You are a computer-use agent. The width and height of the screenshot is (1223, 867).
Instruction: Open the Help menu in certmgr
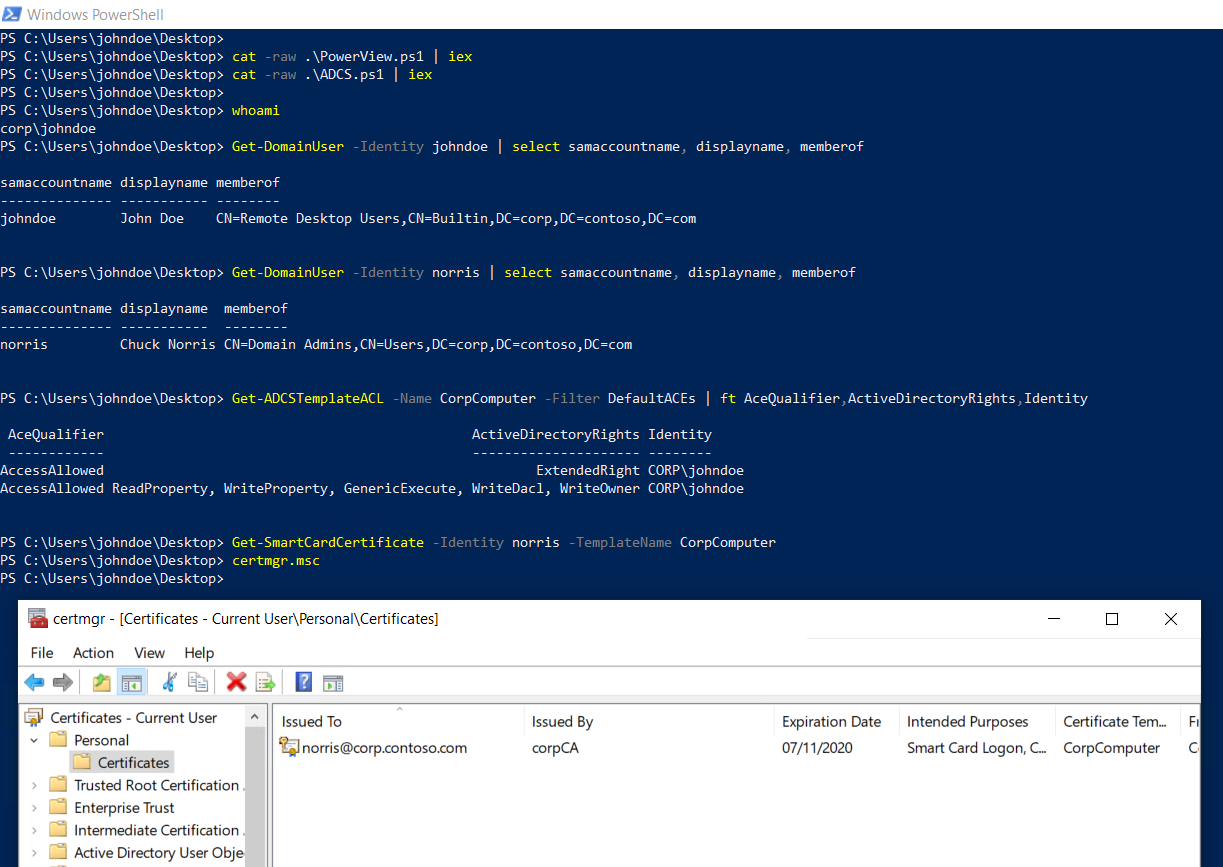coord(199,652)
